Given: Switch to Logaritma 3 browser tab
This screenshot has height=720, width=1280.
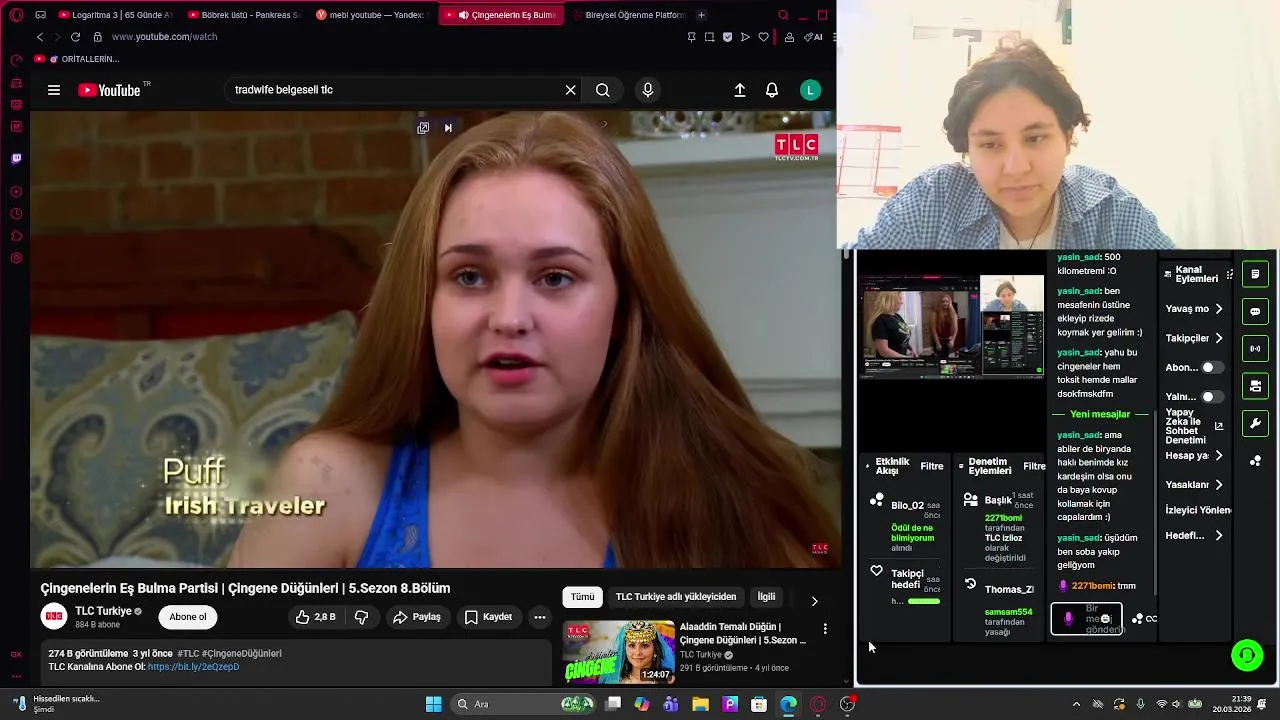Looking at the screenshot, I should click(x=115, y=15).
